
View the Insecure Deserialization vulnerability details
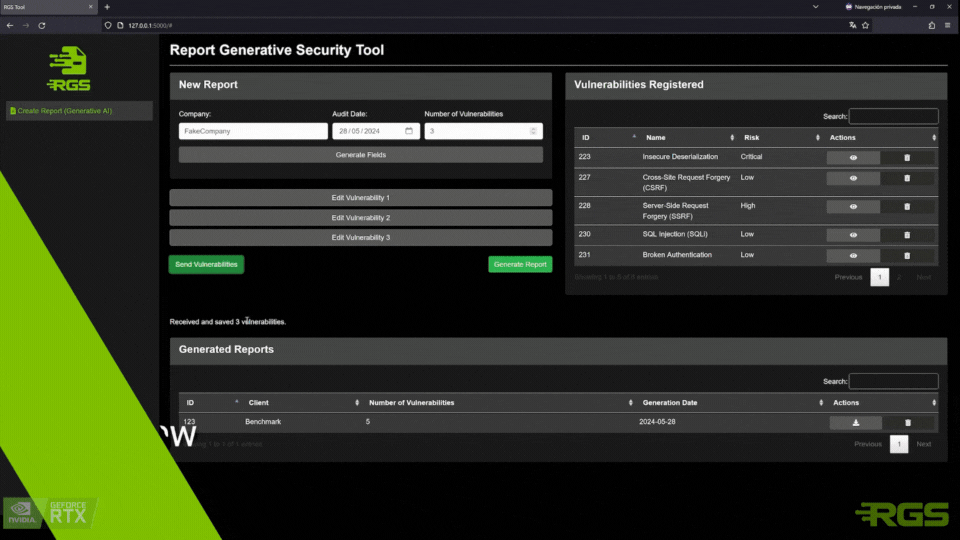coord(853,157)
